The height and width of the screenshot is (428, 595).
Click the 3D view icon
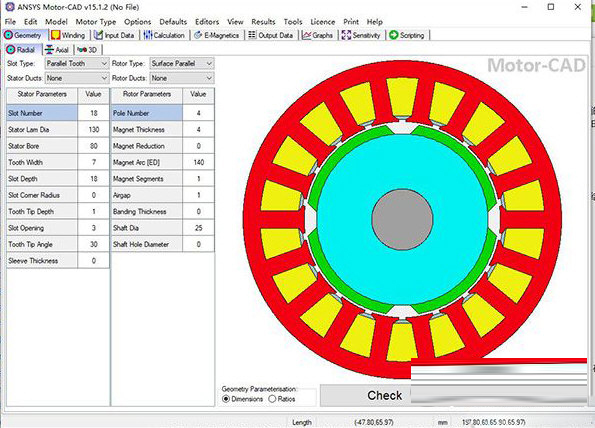tap(82, 50)
